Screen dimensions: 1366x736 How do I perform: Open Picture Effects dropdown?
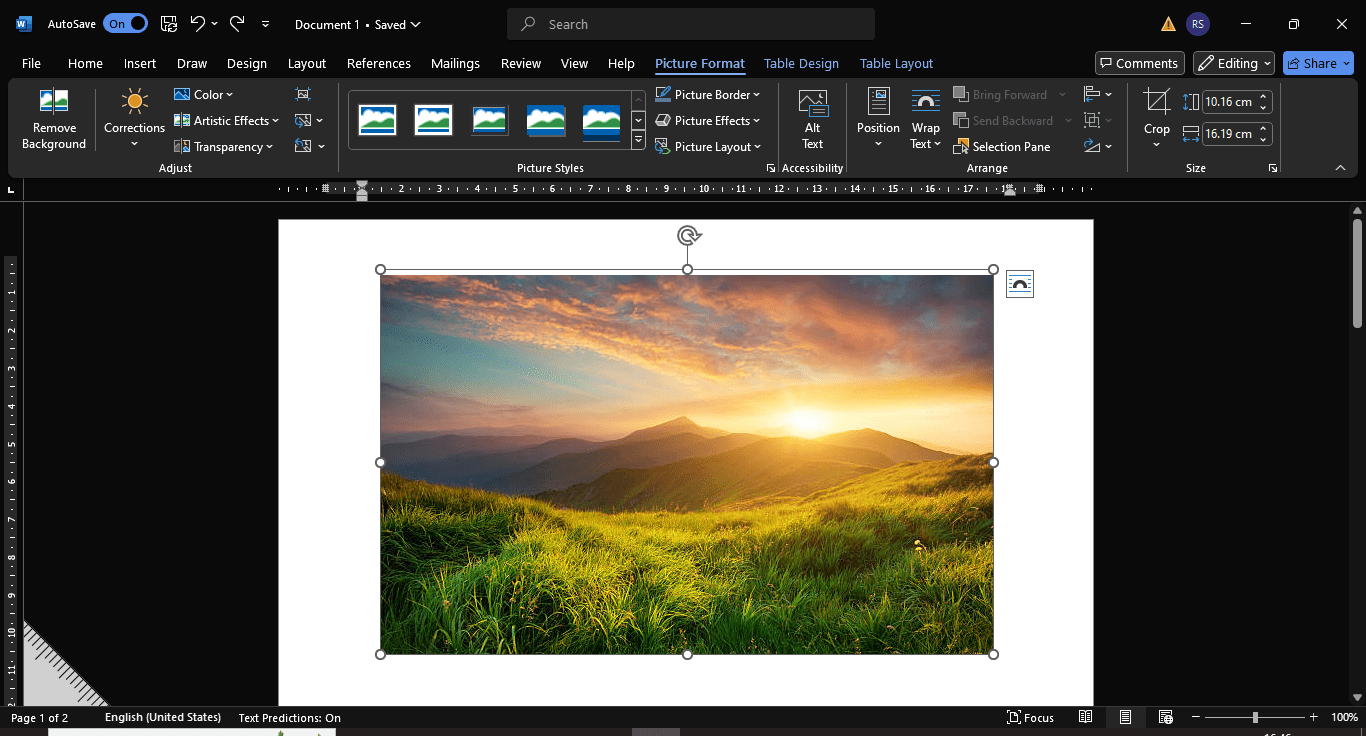(x=708, y=120)
